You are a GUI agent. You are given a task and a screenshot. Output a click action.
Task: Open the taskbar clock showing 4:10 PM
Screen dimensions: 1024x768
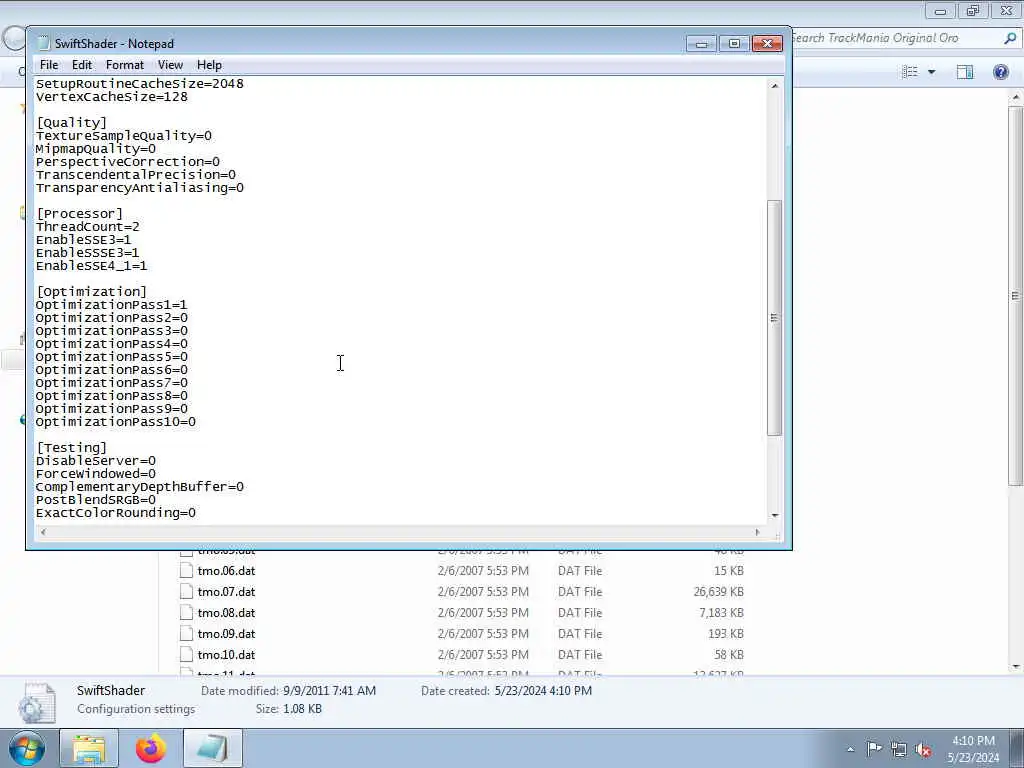pyautogui.click(x=972, y=749)
